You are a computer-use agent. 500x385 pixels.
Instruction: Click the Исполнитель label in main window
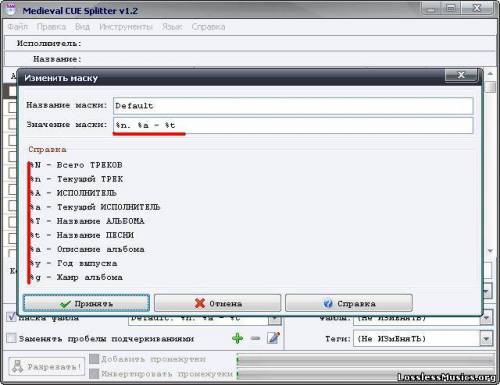(49, 43)
